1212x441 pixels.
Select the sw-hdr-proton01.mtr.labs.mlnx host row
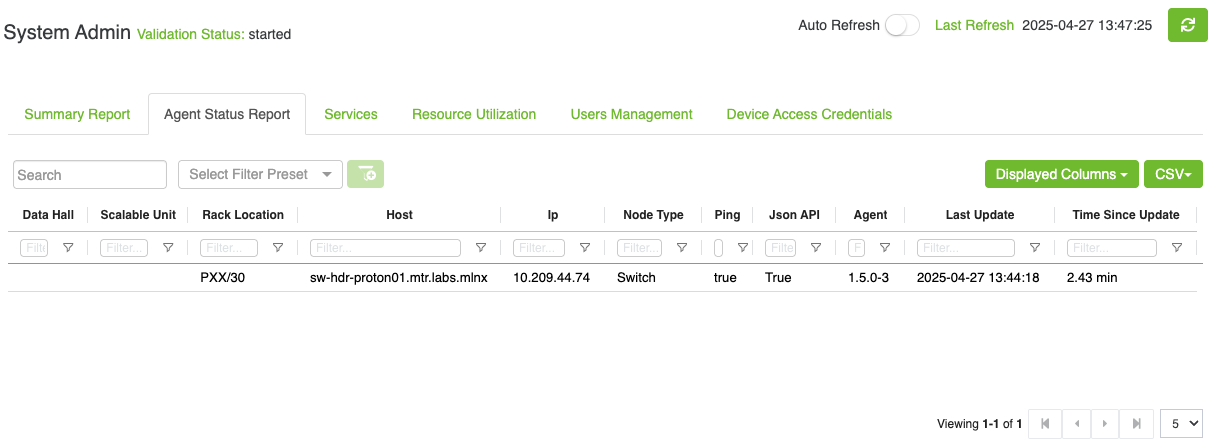[x=398, y=277]
